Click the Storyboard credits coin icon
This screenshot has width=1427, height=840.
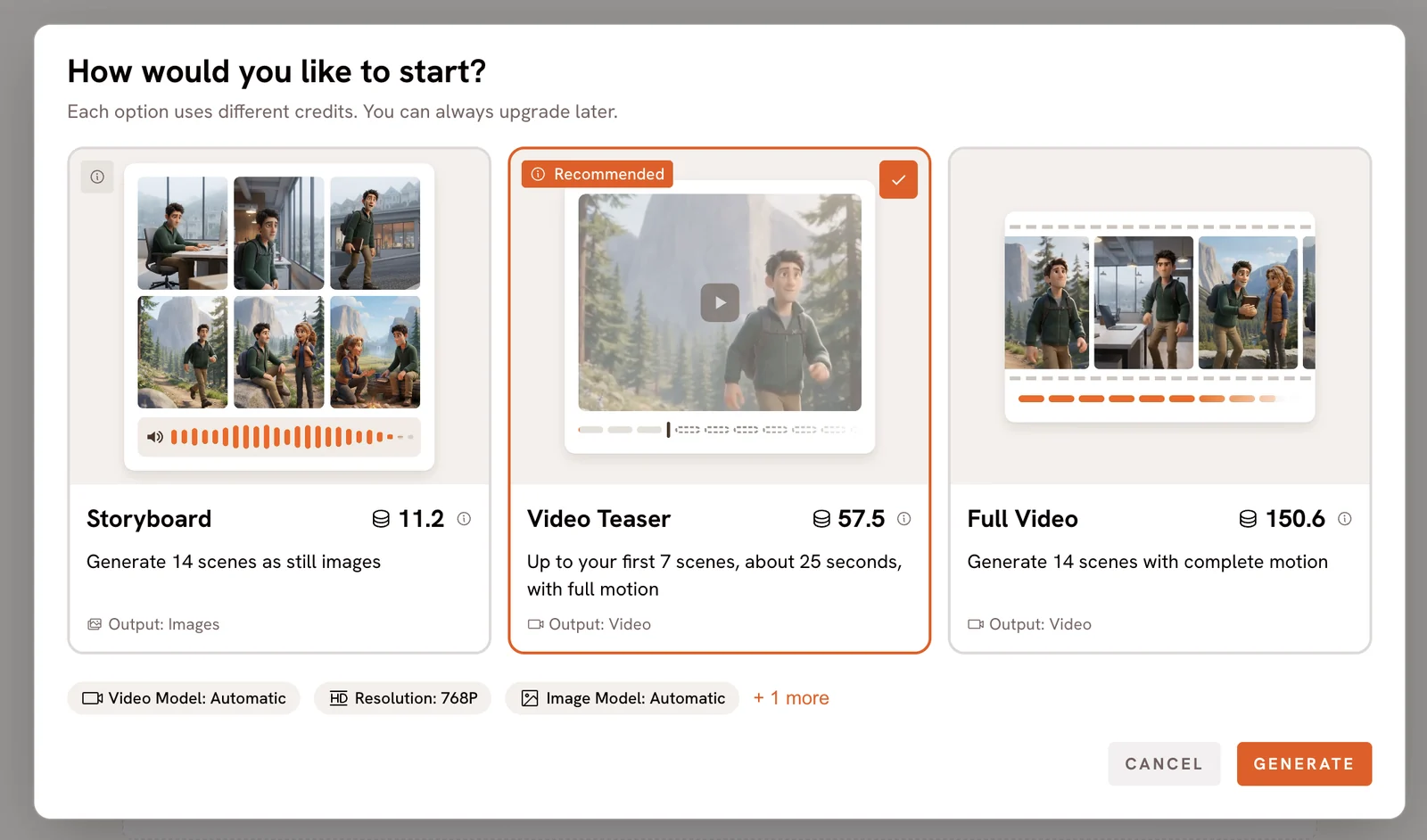pyautogui.click(x=381, y=519)
